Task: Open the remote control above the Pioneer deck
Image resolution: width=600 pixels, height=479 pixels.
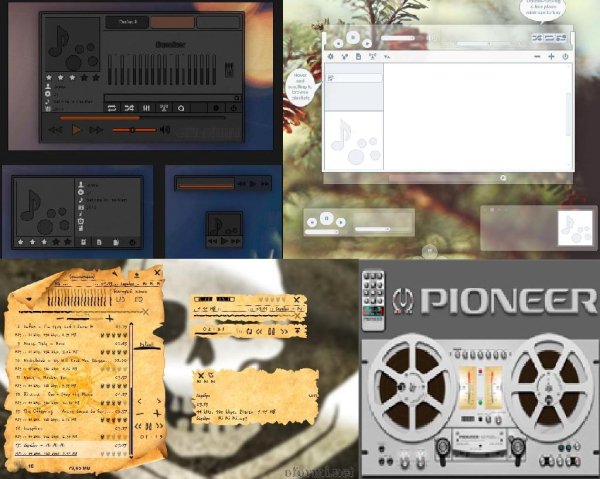Action: click(373, 300)
